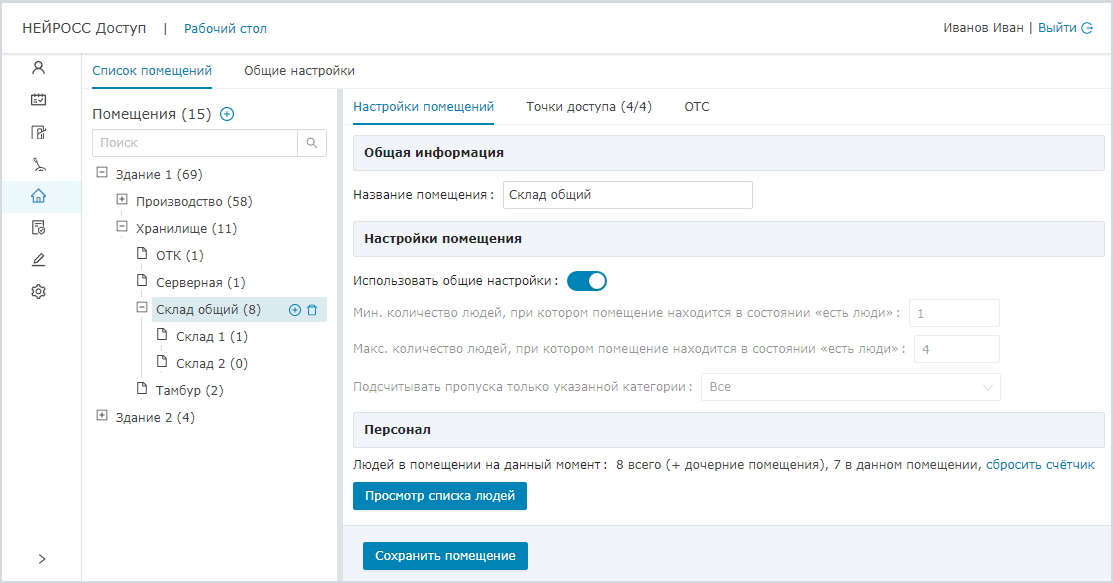Screen dimensions: 1113x583
Task: Click the search magnifier button
Action: [312, 143]
